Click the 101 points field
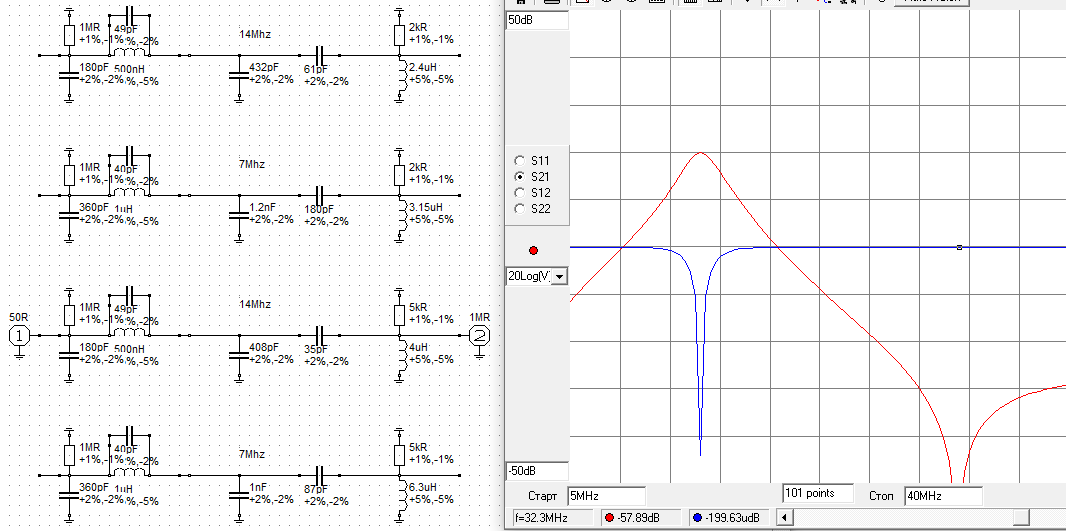The image size is (1066, 531). [816, 493]
